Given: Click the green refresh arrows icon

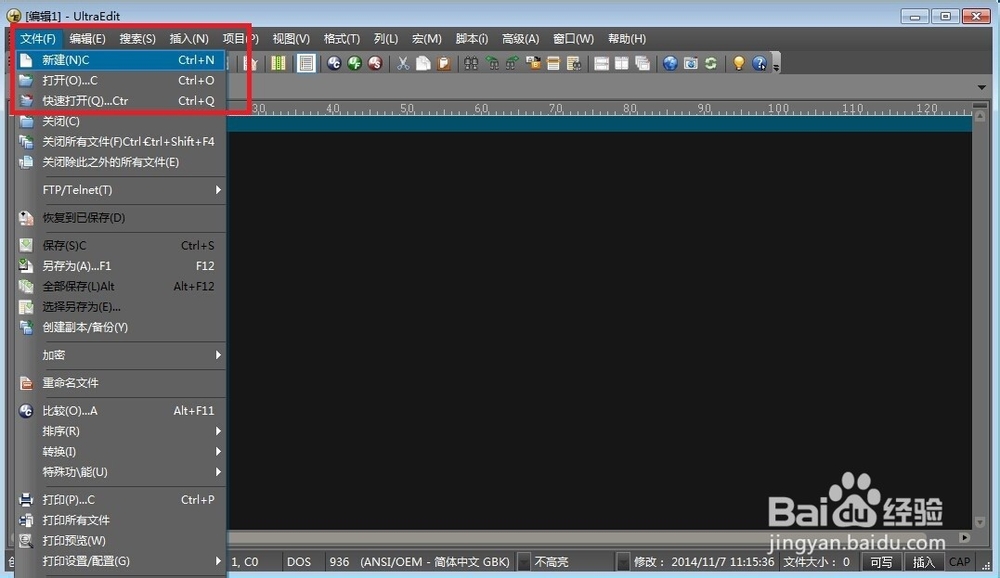Looking at the screenshot, I should 711,63.
